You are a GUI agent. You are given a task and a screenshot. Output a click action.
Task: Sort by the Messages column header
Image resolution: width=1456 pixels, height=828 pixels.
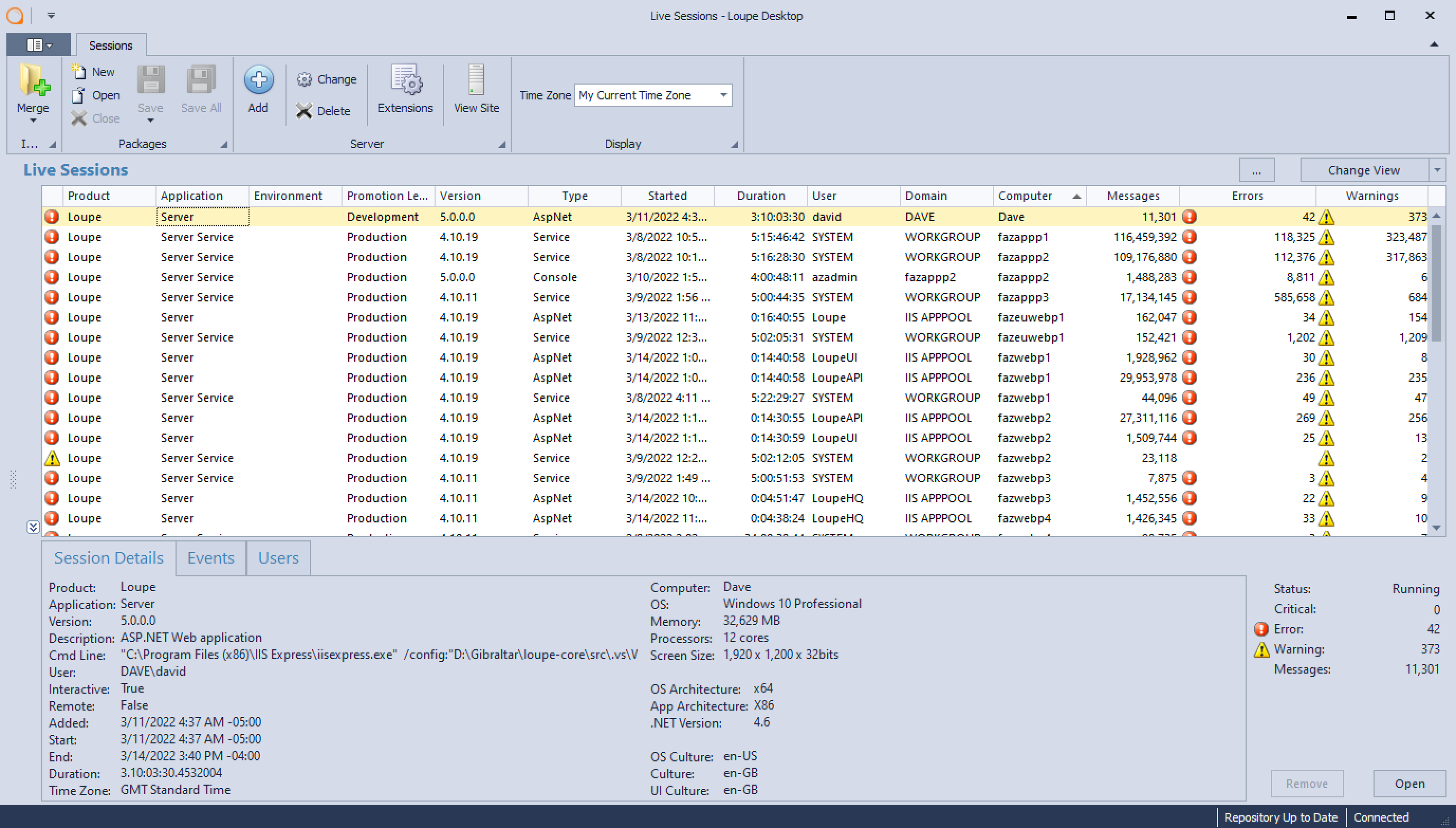click(x=1132, y=196)
